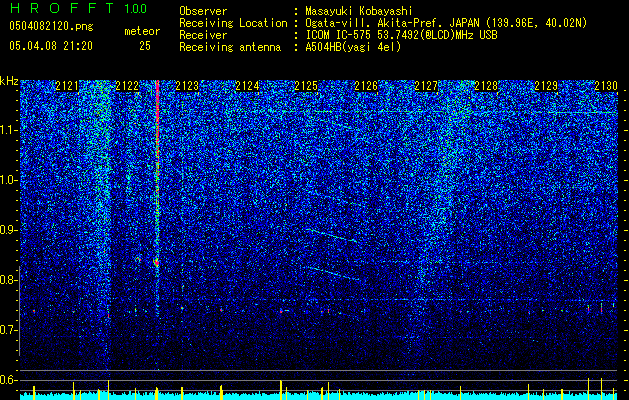
Task: Click the 0.7 frequency axis label
Action: (9, 330)
